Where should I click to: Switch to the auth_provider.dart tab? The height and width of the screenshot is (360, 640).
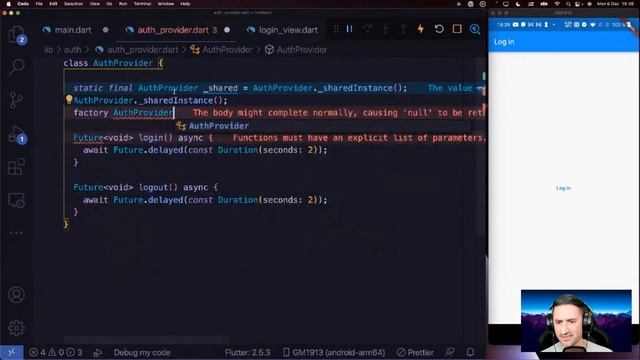click(x=177, y=30)
